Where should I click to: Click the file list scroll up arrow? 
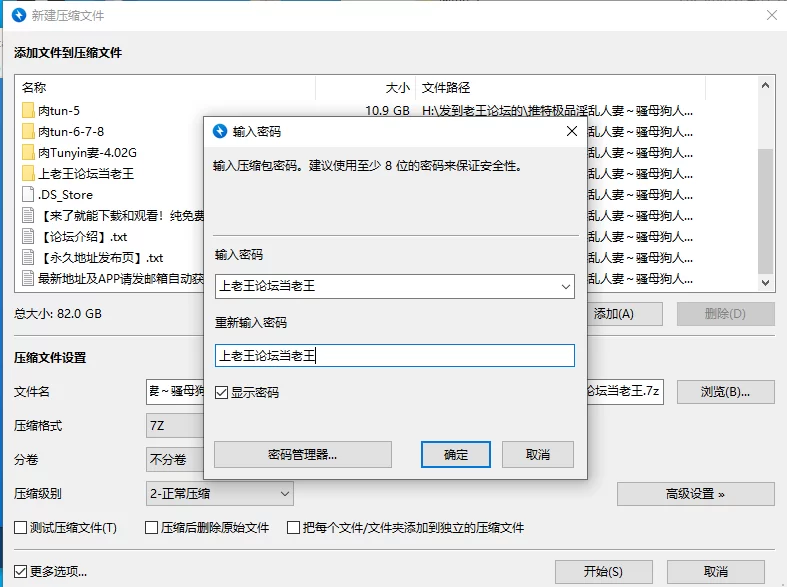click(x=765, y=85)
